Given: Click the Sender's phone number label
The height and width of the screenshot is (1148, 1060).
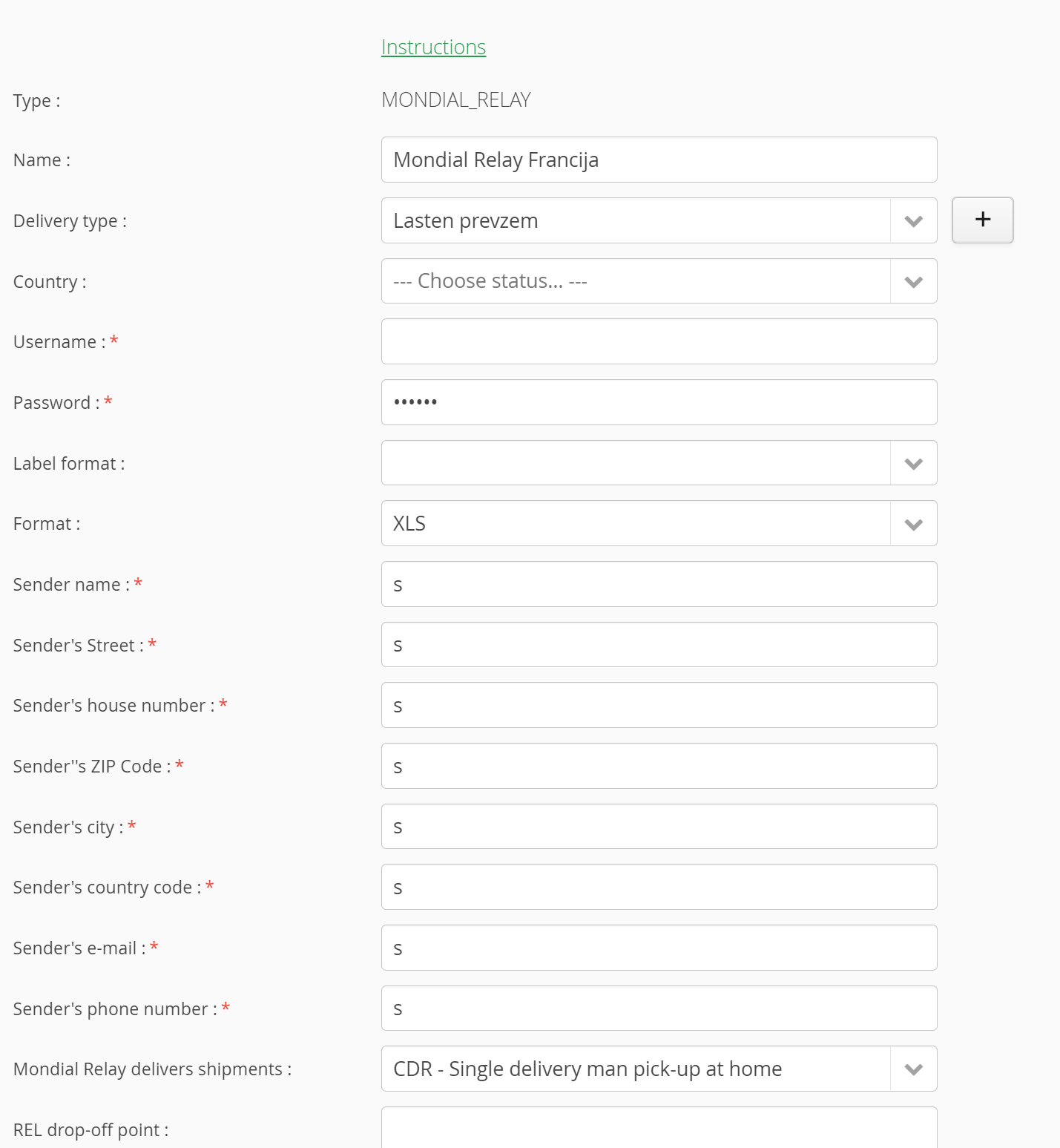Looking at the screenshot, I should pyautogui.click(x=116, y=1009).
